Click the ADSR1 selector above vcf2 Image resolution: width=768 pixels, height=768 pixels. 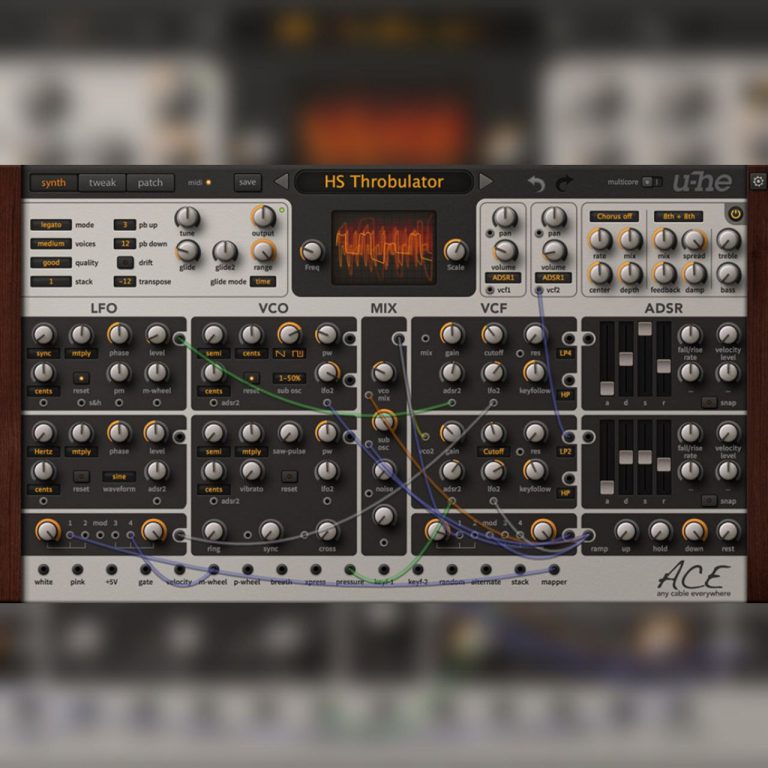[553, 278]
